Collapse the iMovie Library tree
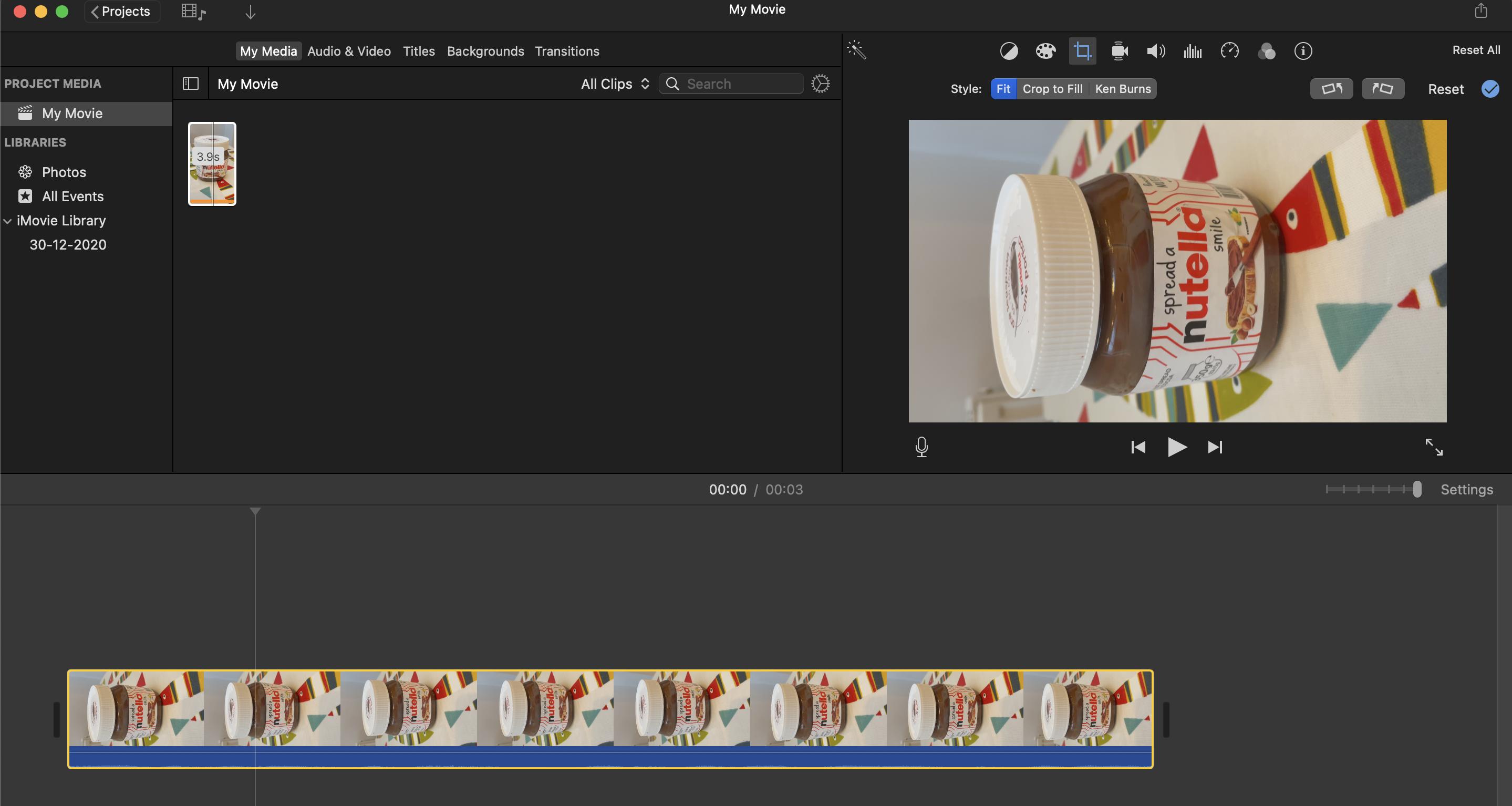1512x806 pixels. coord(8,221)
